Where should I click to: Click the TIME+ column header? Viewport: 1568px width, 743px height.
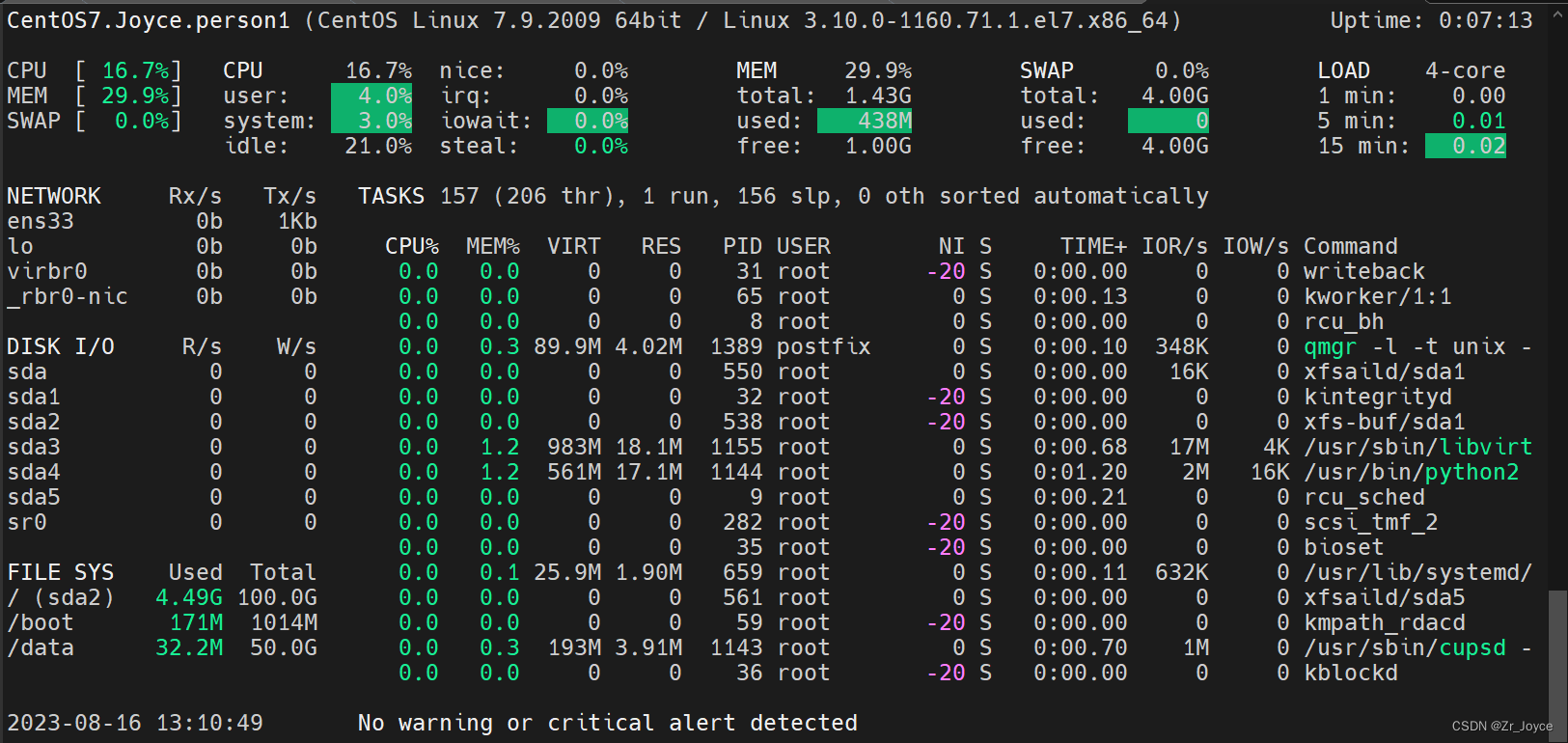(x=1094, y=246)
